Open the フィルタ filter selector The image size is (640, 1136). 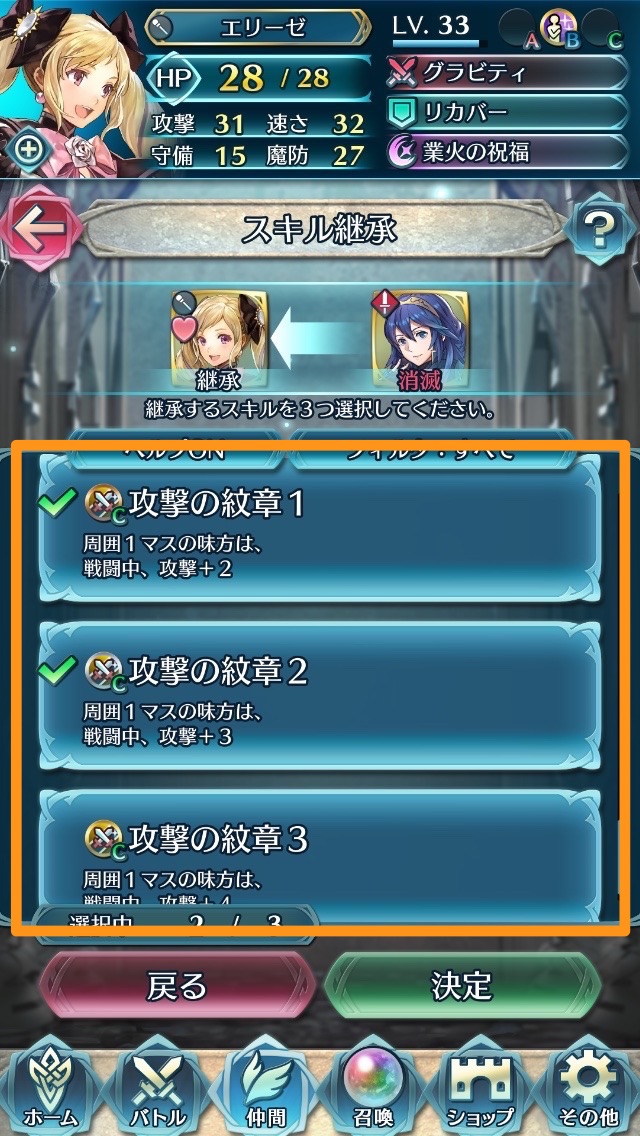pos(433,449)
